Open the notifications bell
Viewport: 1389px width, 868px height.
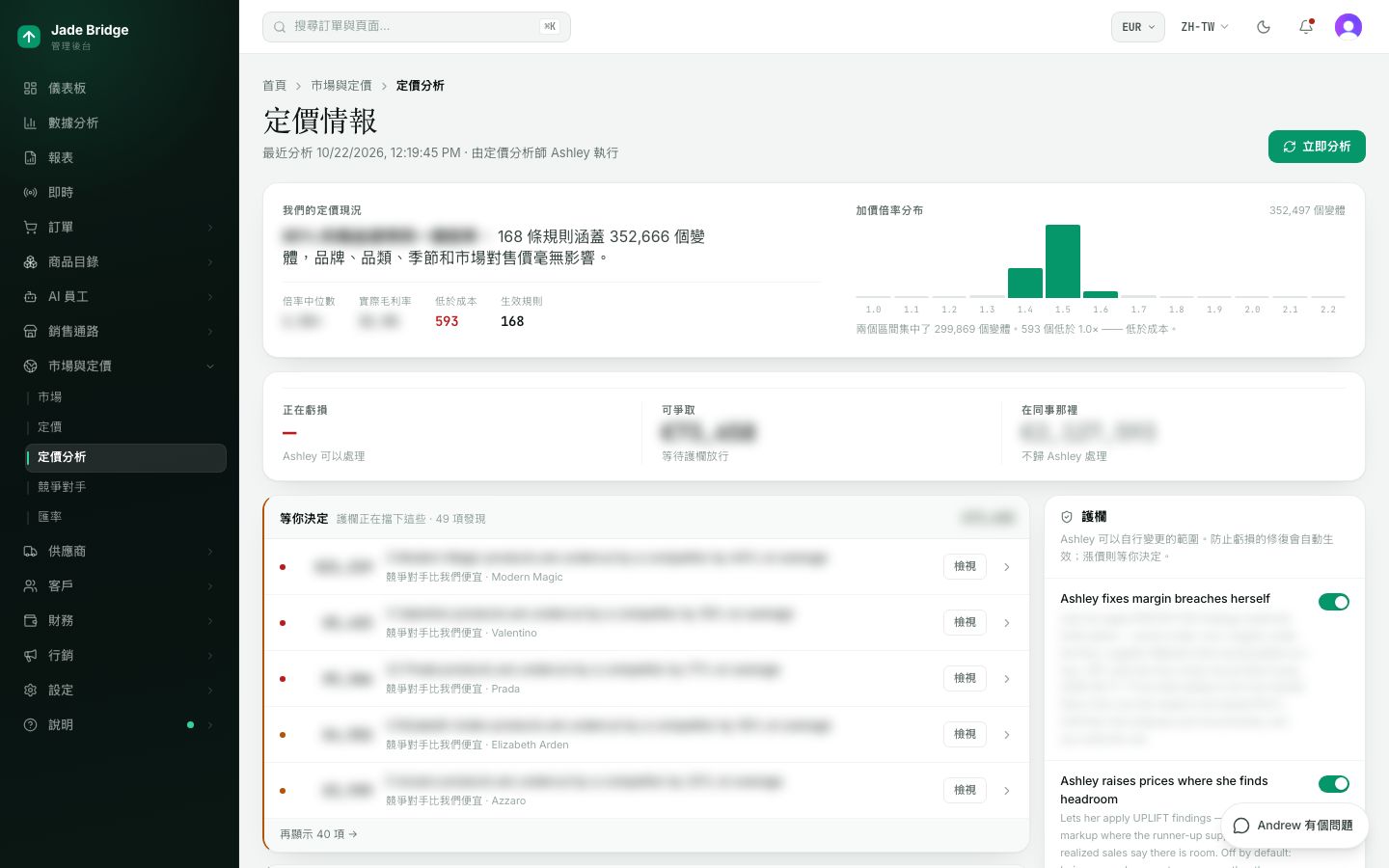pos(1306,27)
